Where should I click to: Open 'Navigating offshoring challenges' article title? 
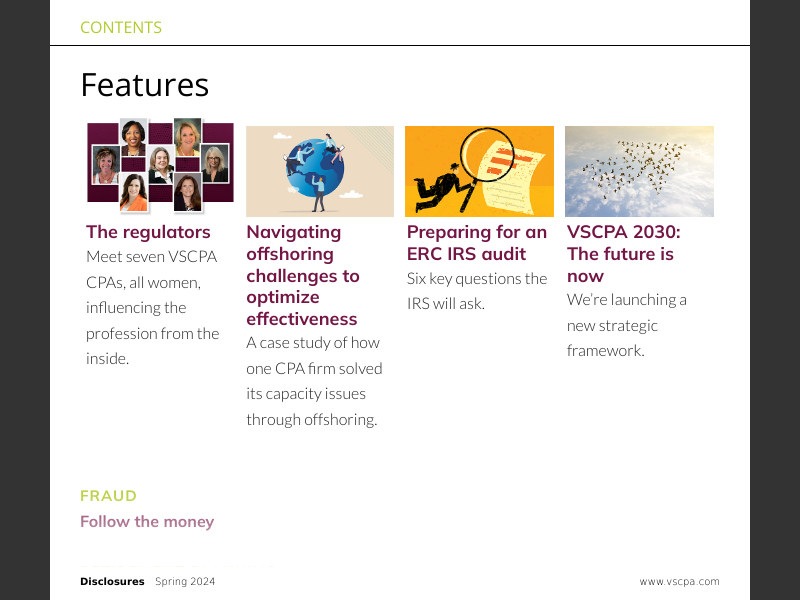(x=302, y=275)
